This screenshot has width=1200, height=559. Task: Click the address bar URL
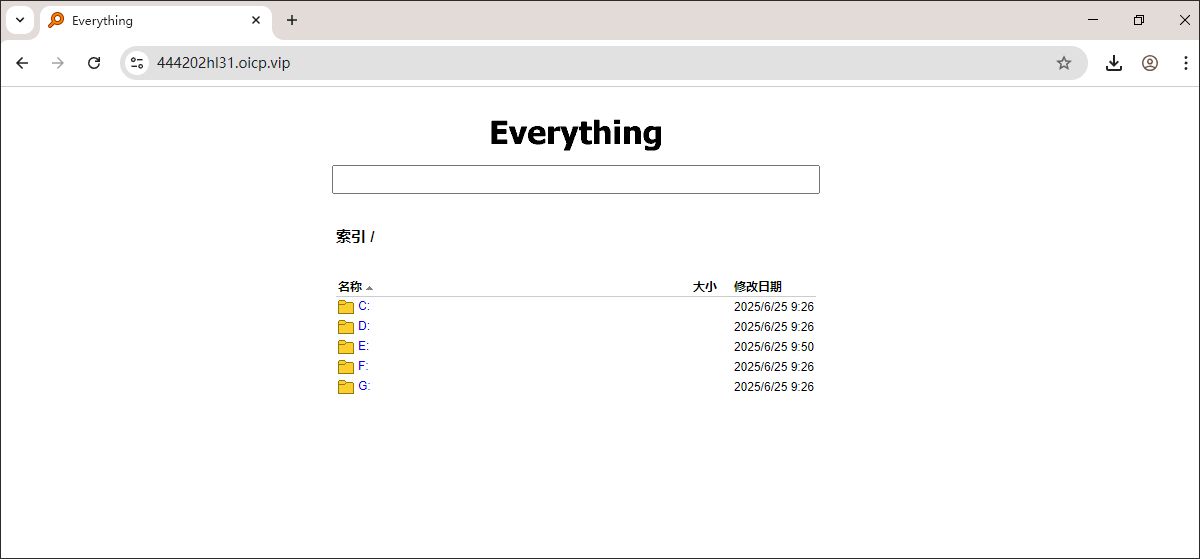coord(224,63)
